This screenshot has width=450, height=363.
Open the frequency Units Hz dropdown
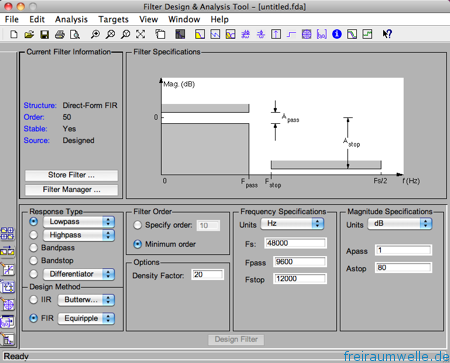292,224
